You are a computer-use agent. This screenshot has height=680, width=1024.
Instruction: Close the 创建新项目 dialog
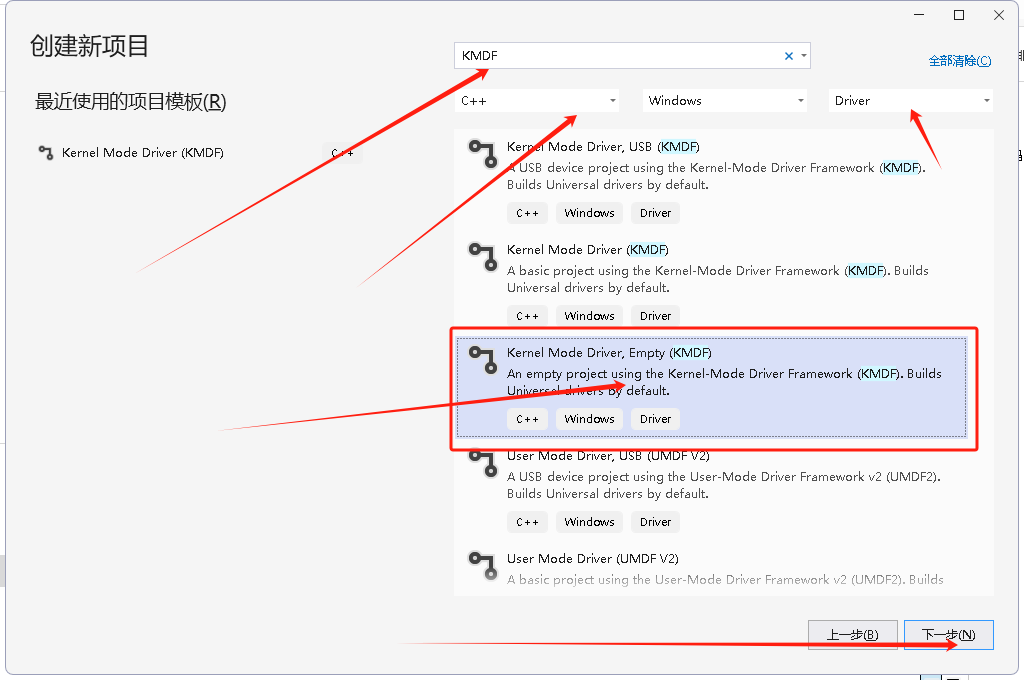(999, 15)
